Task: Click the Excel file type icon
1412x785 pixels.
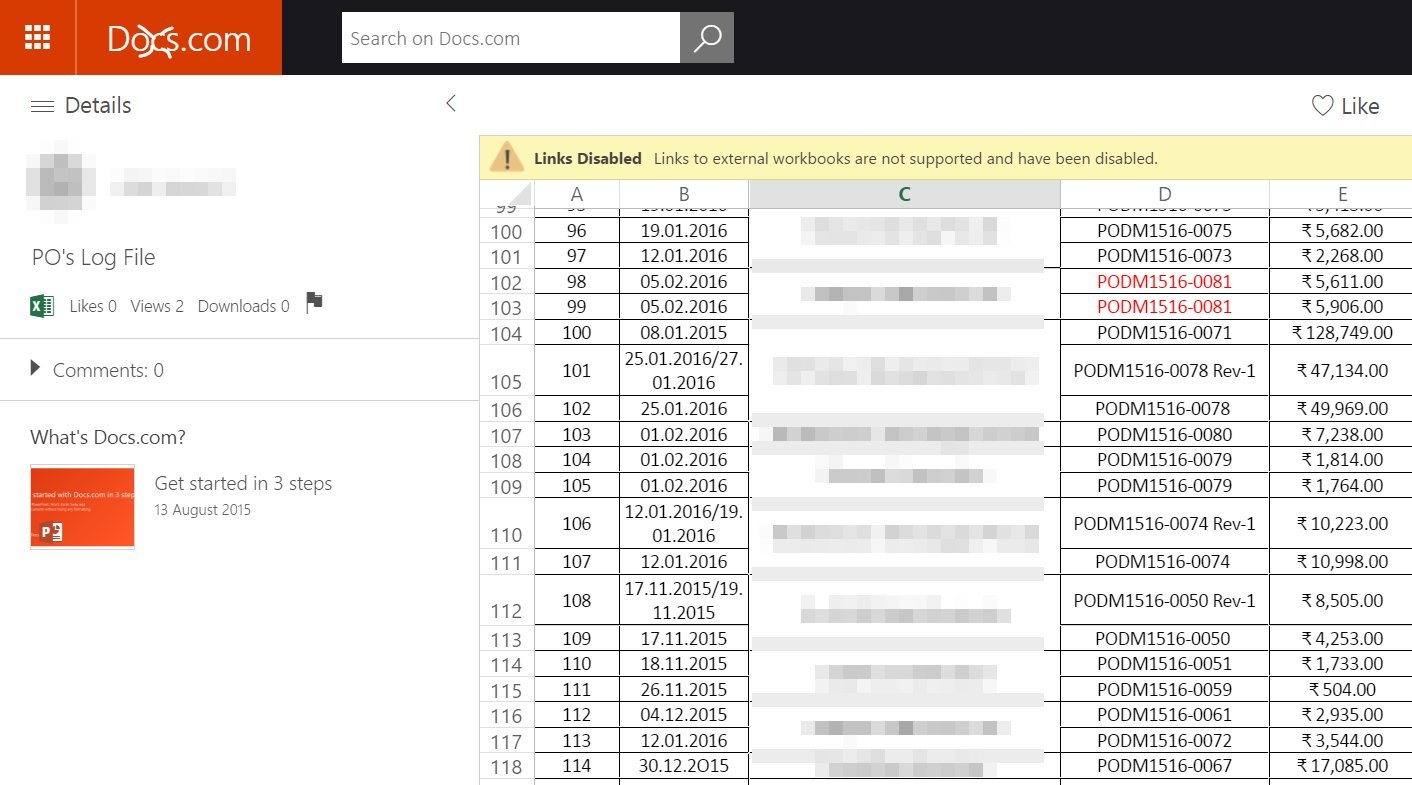Action: tap(42, 305)
